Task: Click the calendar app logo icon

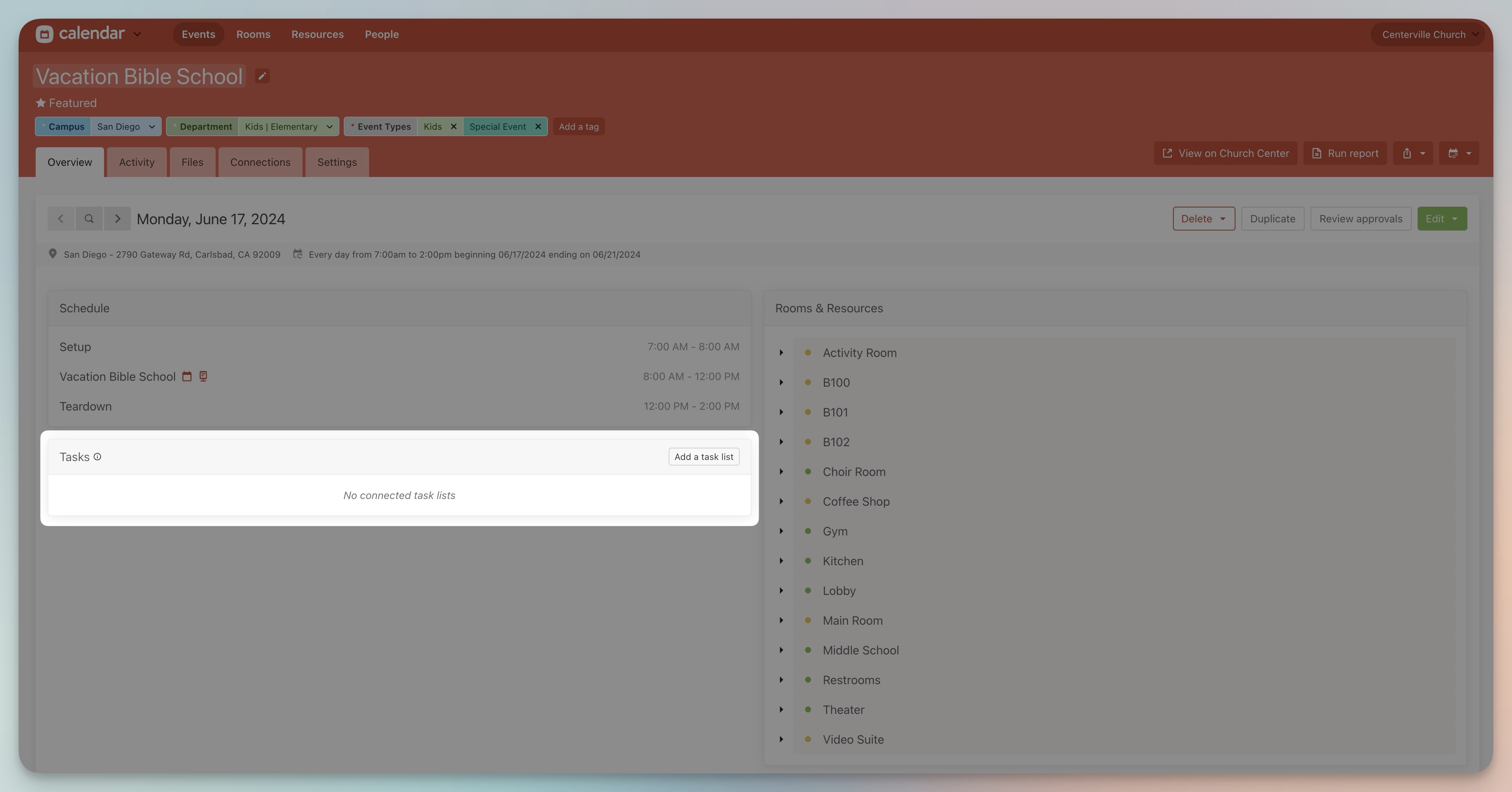Action: point(44,34)
